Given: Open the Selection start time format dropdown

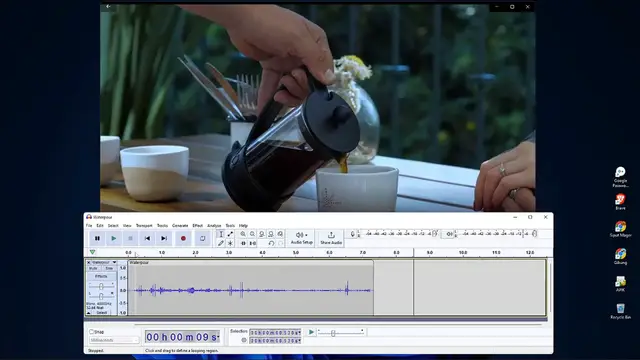Looking at the screenshot, I should click(x=299, y=333).
